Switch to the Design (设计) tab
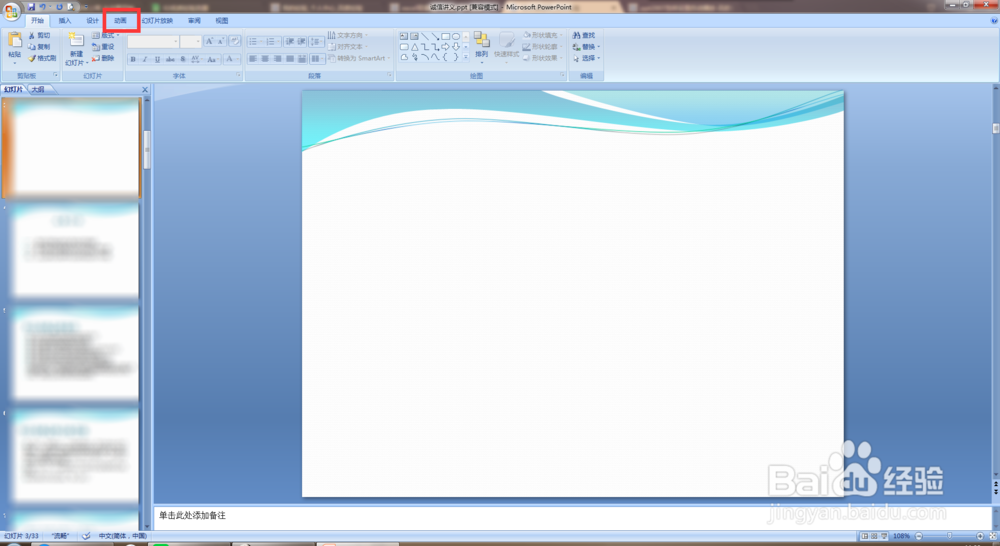This screenshot has width=1000, height=546. (92, 20)
